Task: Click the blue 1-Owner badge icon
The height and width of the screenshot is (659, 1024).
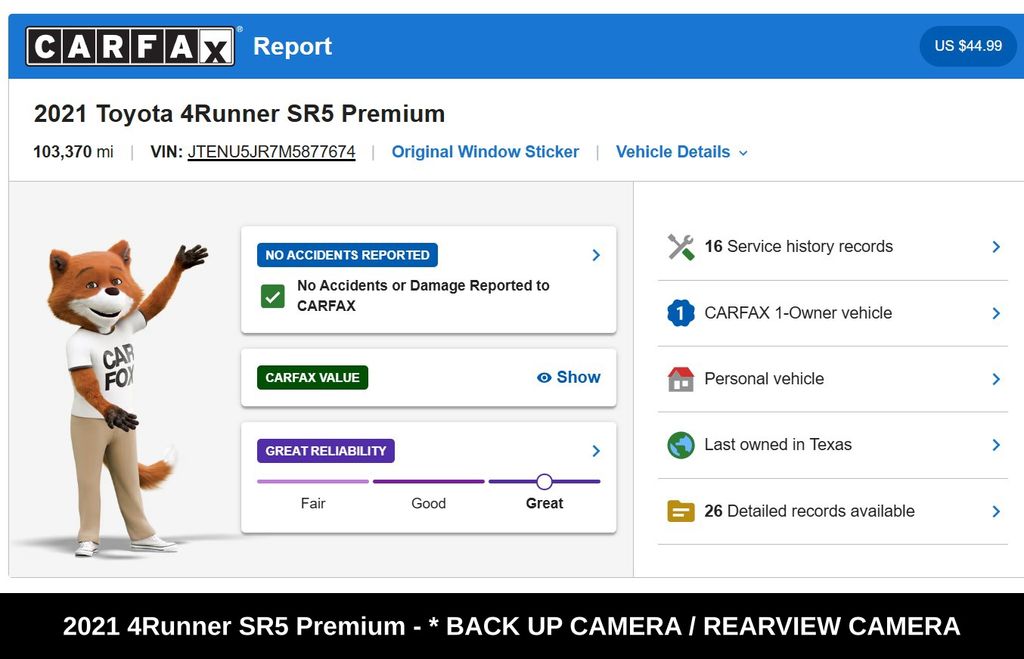Action: click(x=681, y=313)
